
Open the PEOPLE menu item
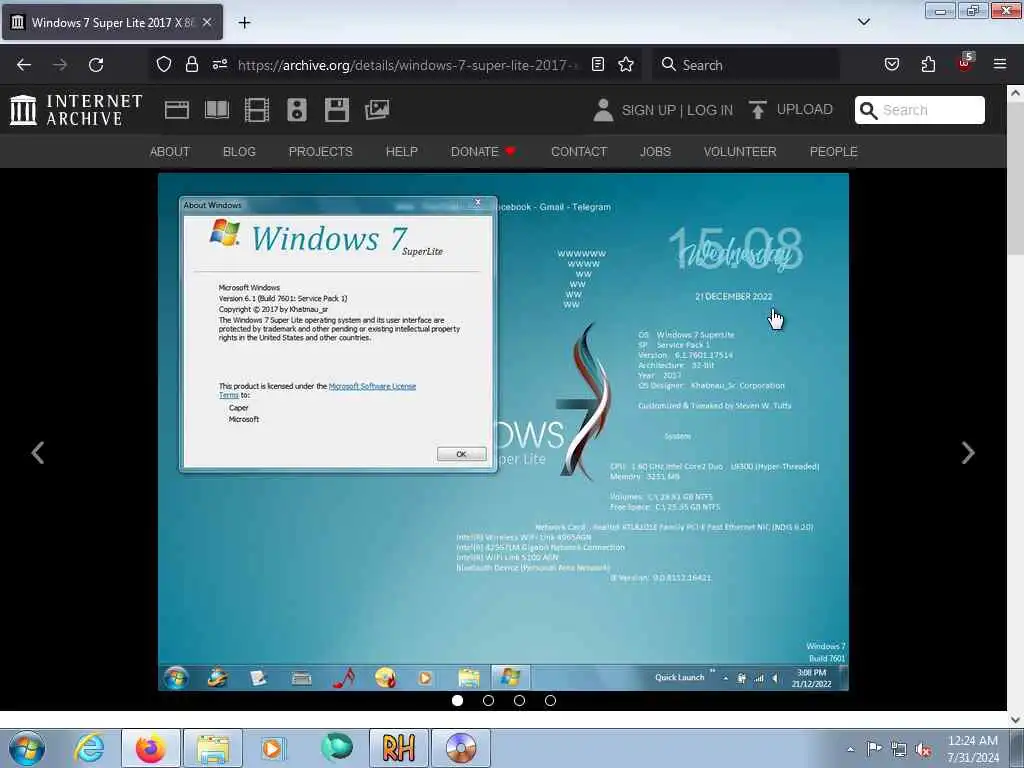pyautogui.click(x=833, y=152)
